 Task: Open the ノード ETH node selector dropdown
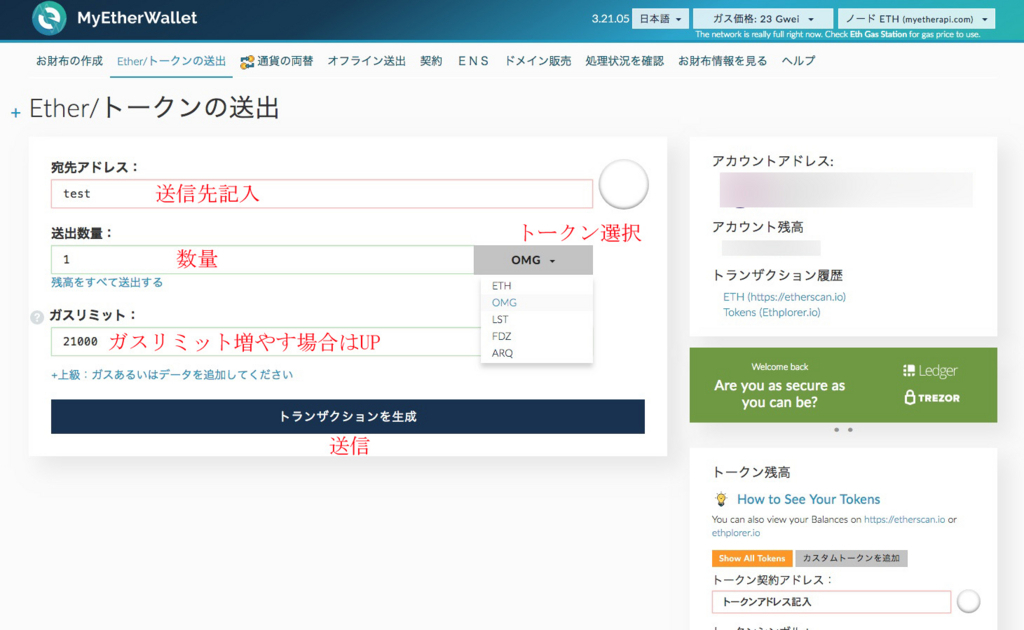(x=916, y=19)
